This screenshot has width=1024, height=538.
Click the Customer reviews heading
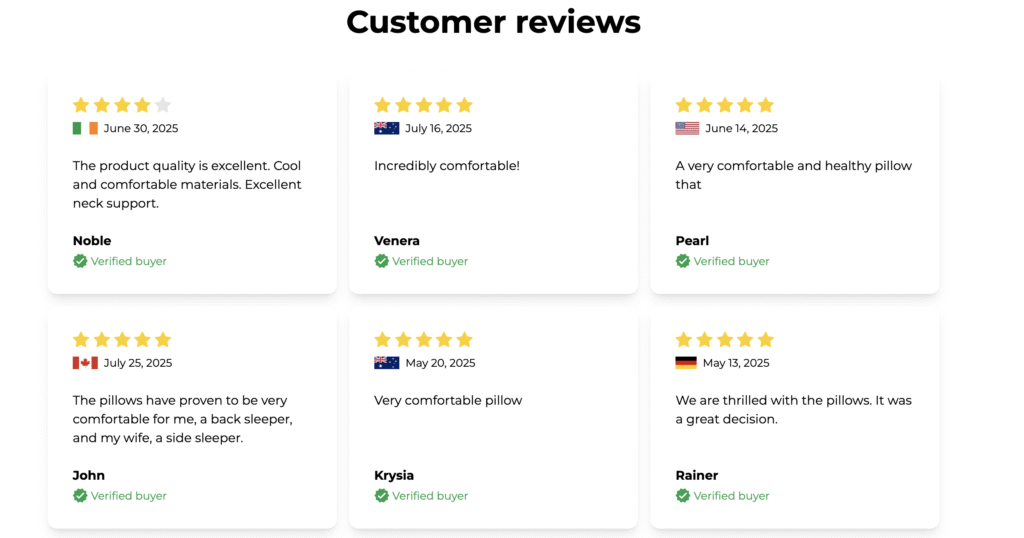click(x=493, y=21)
